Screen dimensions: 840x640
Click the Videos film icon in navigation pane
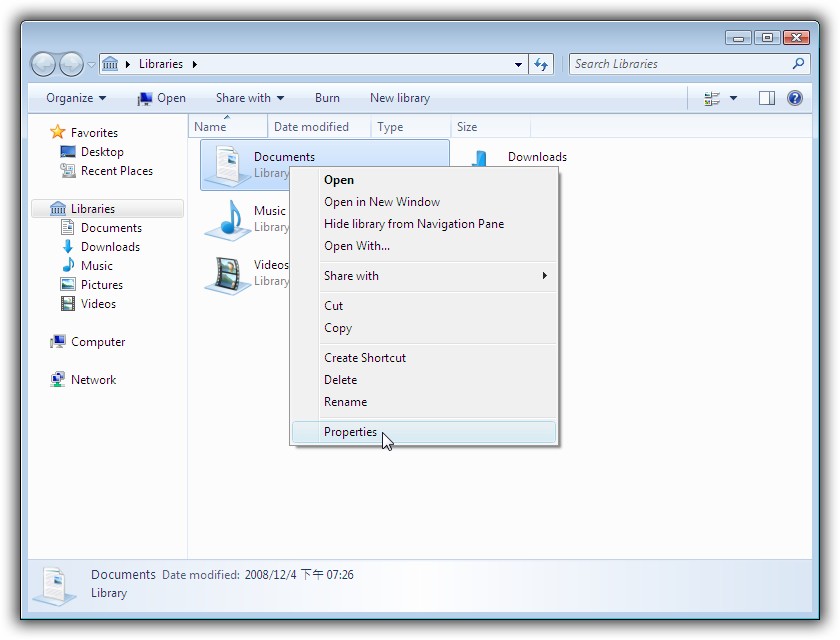point(68,304)
